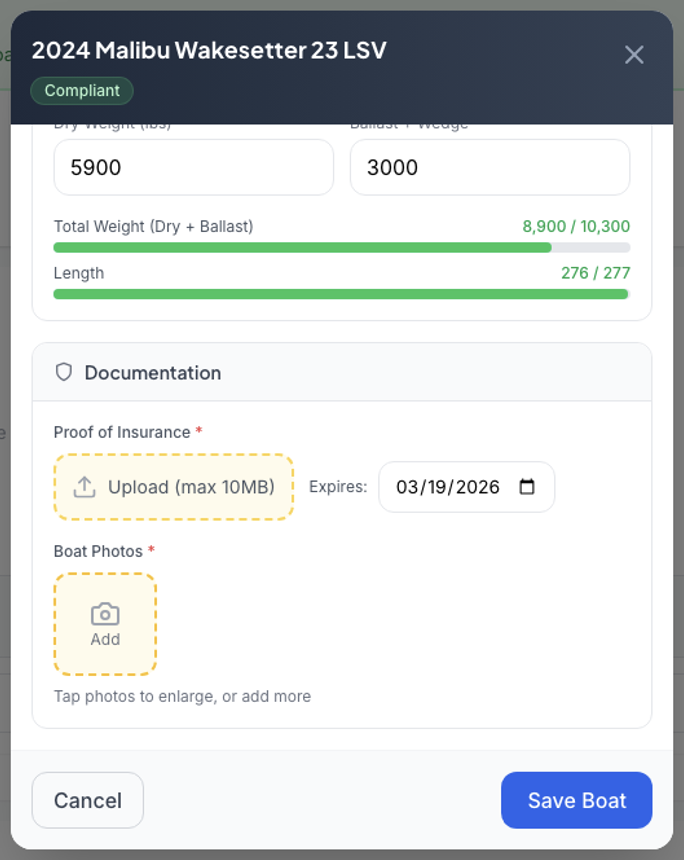
Task: Select the Boat Photos section label
Action: (96, 551)
